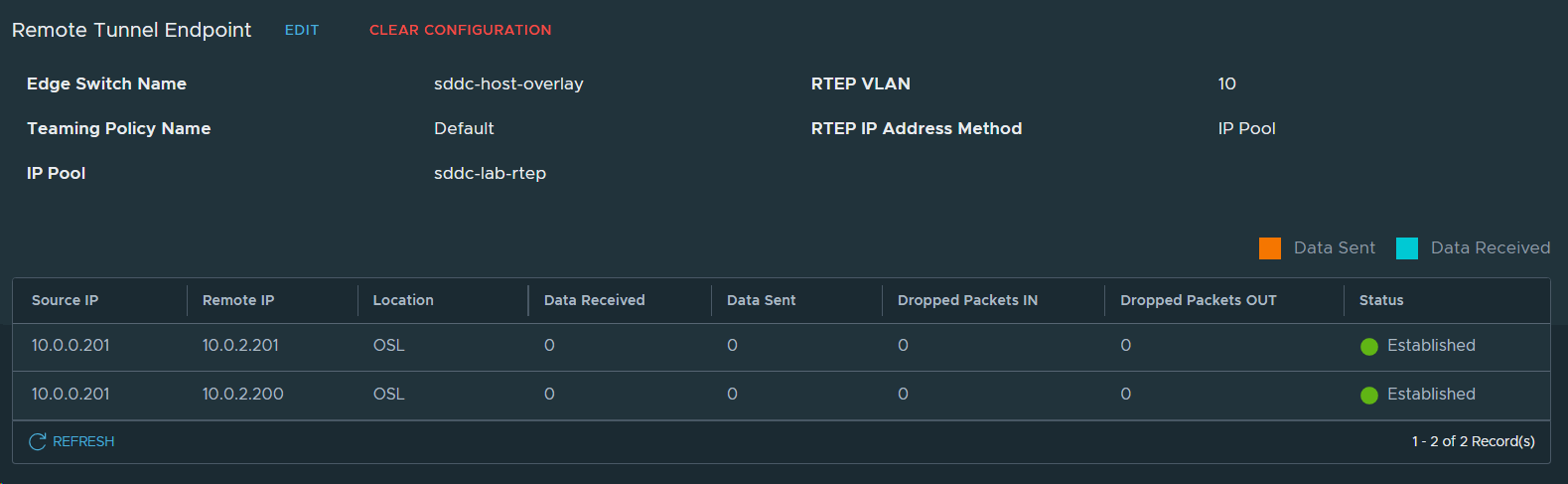Click the Data Sent column header
Screen dimensions: 1568x484
761,300
